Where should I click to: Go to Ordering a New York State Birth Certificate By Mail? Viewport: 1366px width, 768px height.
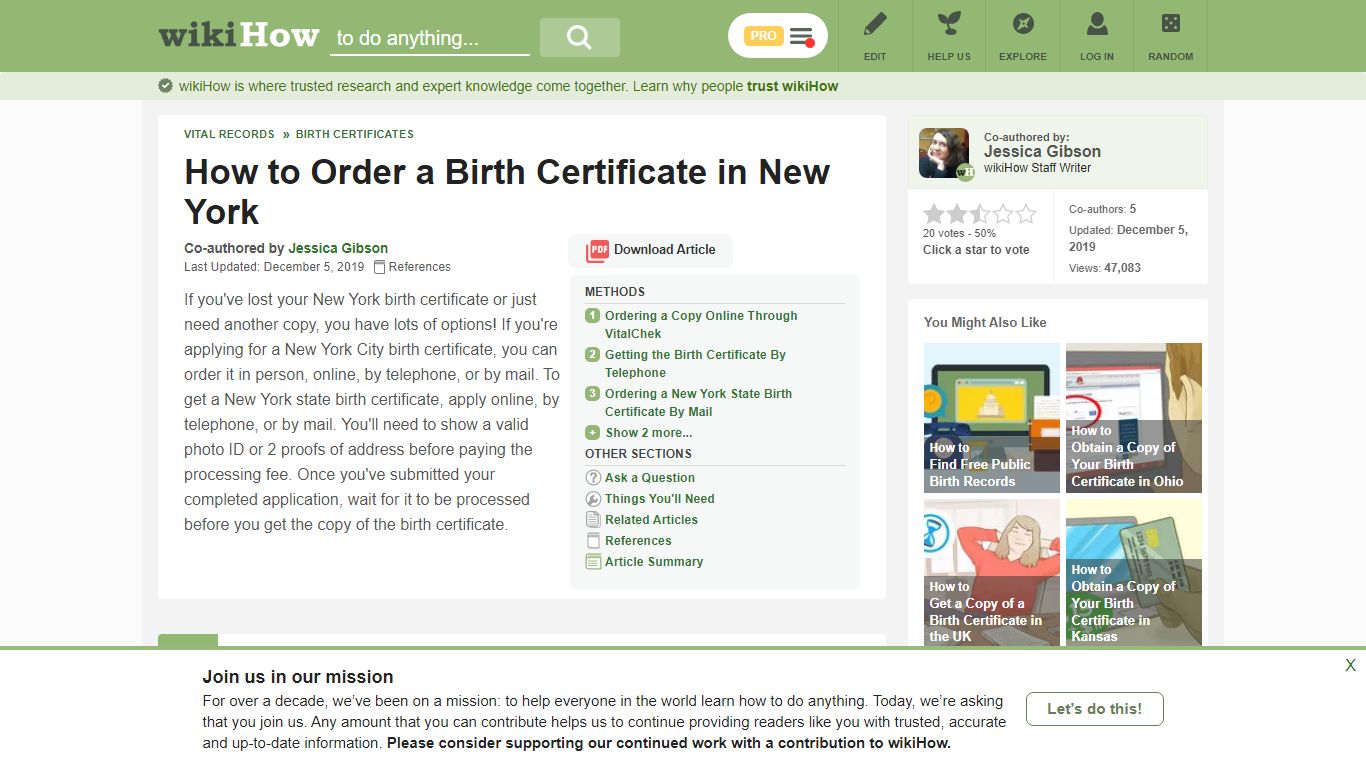pos(698,402)
